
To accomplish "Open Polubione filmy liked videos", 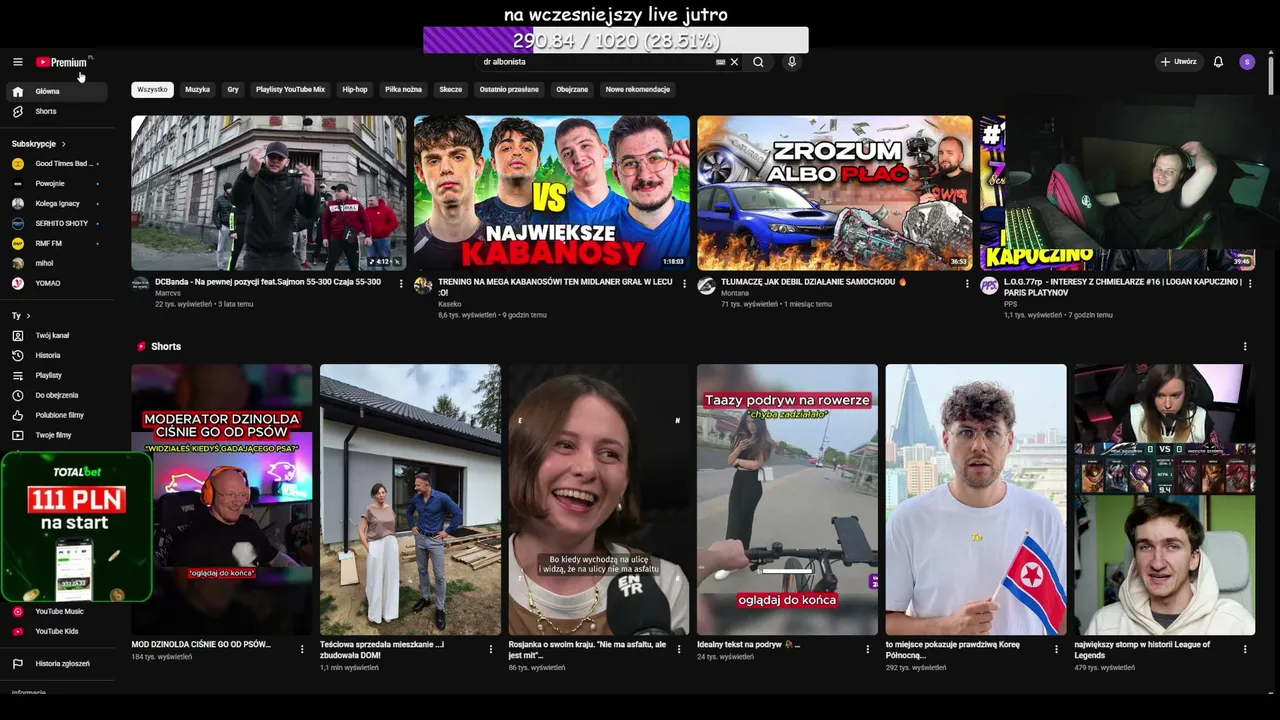I will 57,415.
